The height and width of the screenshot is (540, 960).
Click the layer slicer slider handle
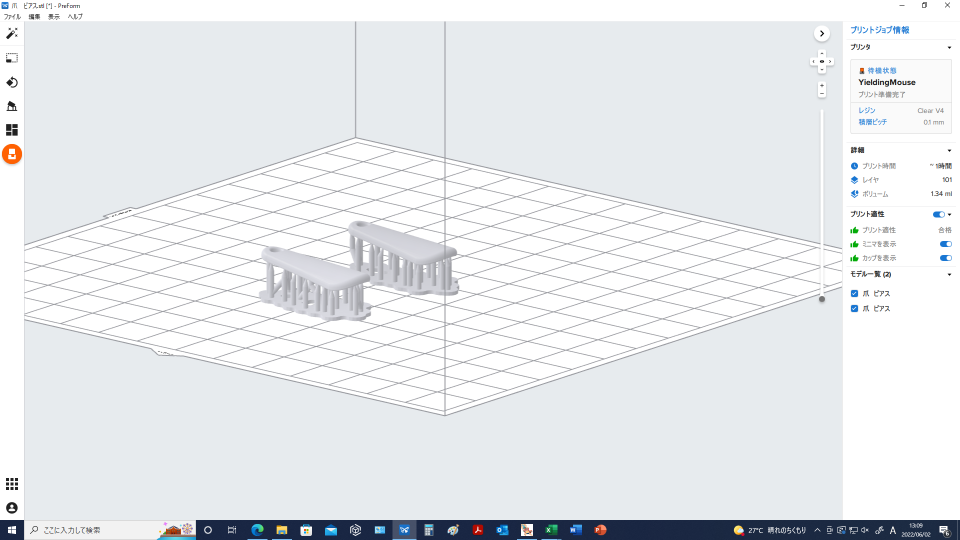click(822, 298)
